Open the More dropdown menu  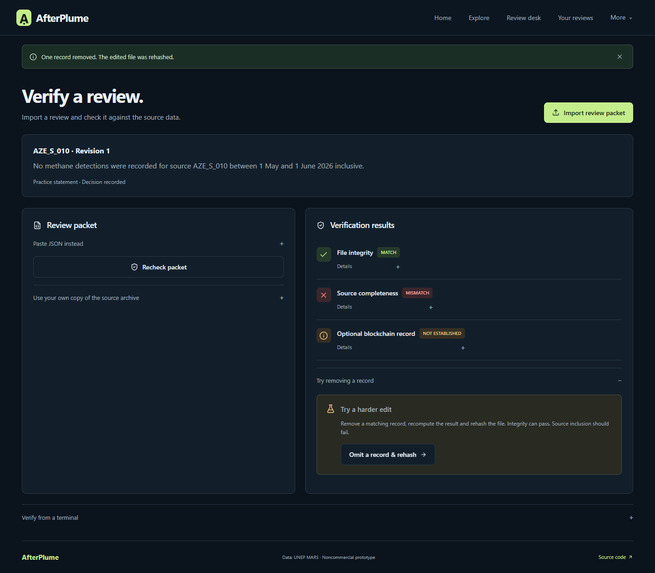621,18
